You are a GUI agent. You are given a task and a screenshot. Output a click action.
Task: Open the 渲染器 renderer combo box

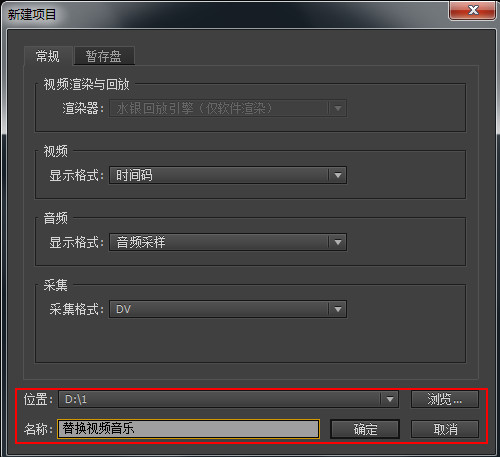click(228, 108)
